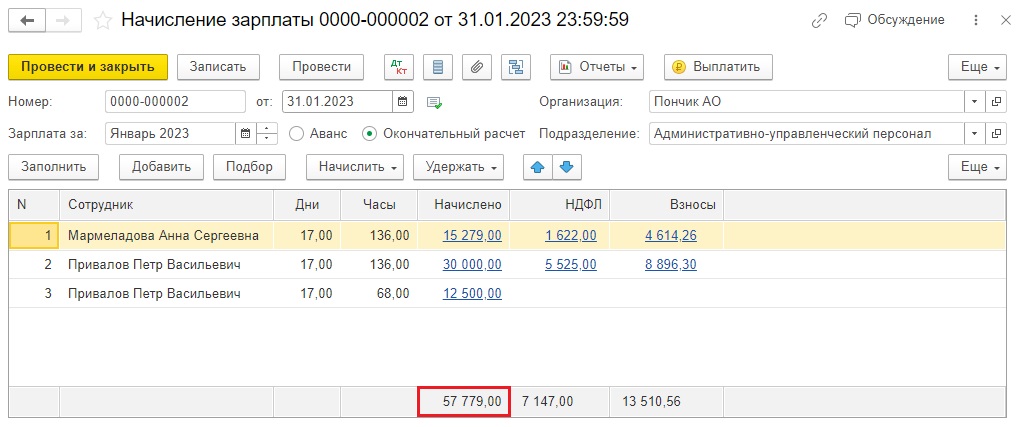The height and width of the screenshot is (427, 1016).
Task: Click the Номер input field
Action: tap(175, 101)
